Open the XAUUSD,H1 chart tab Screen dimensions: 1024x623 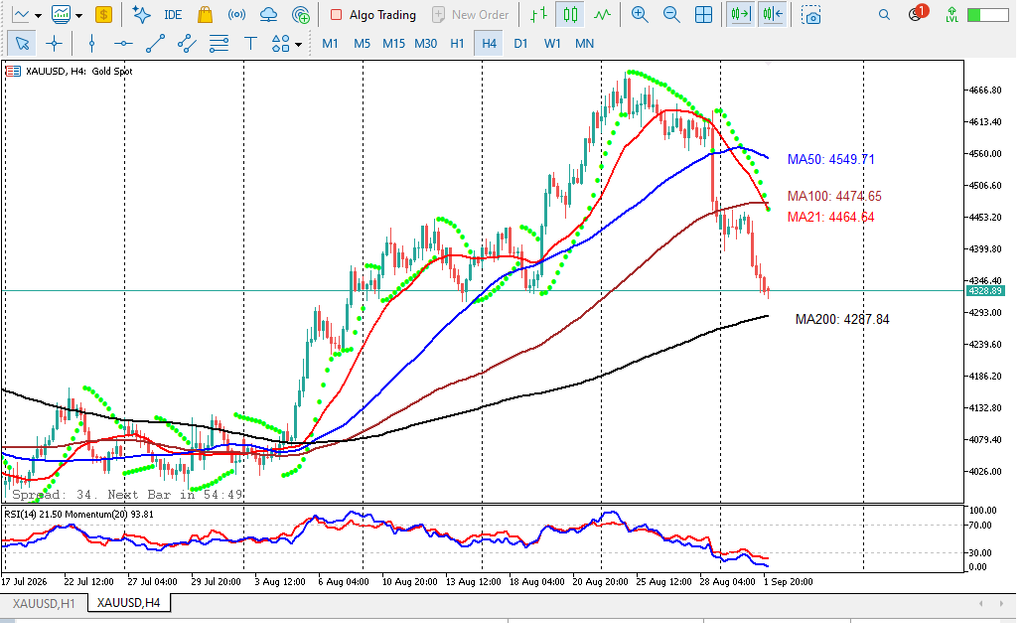[44, 603]
